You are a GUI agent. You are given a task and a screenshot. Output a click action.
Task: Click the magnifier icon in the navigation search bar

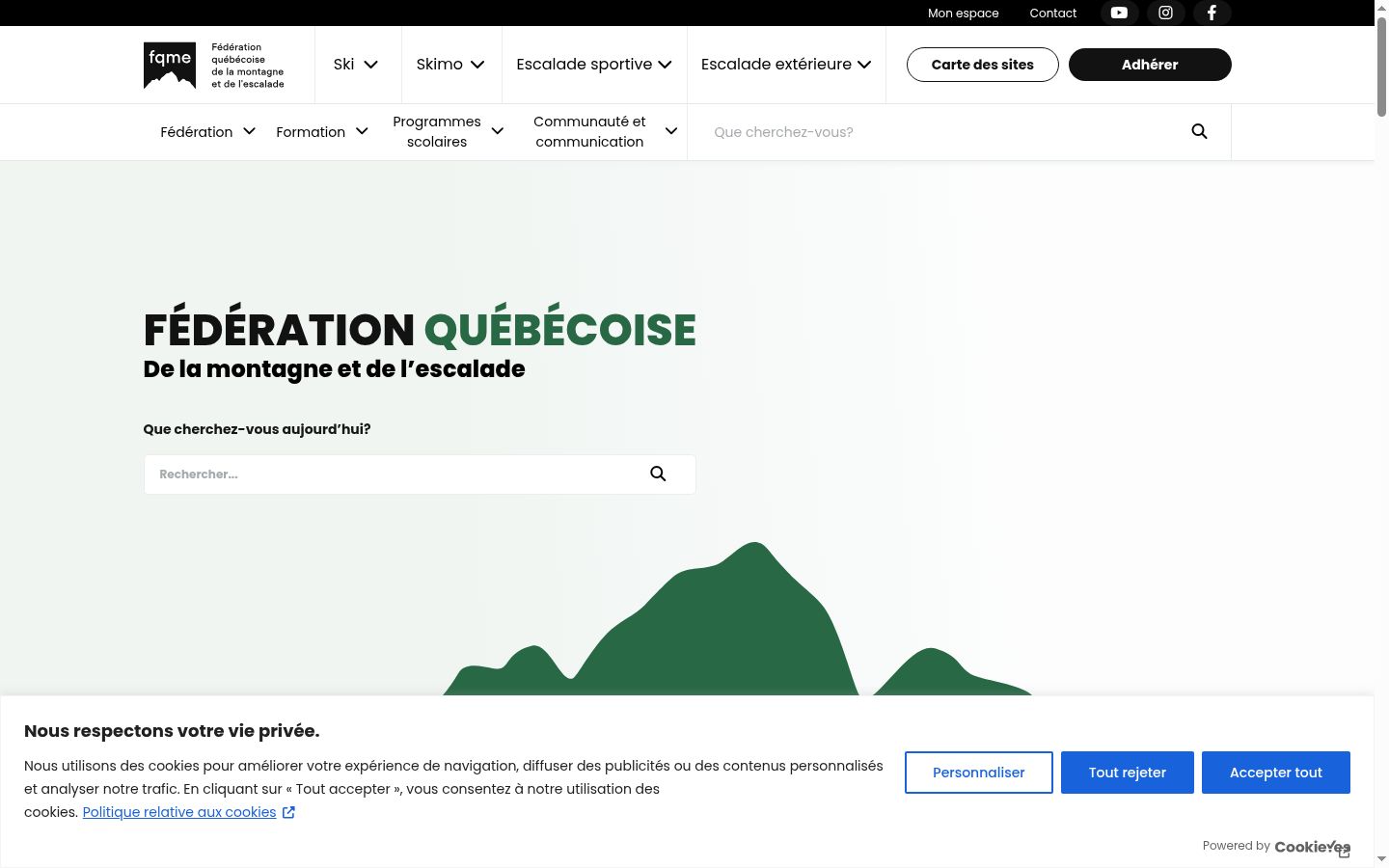(x=1199, y=131)
